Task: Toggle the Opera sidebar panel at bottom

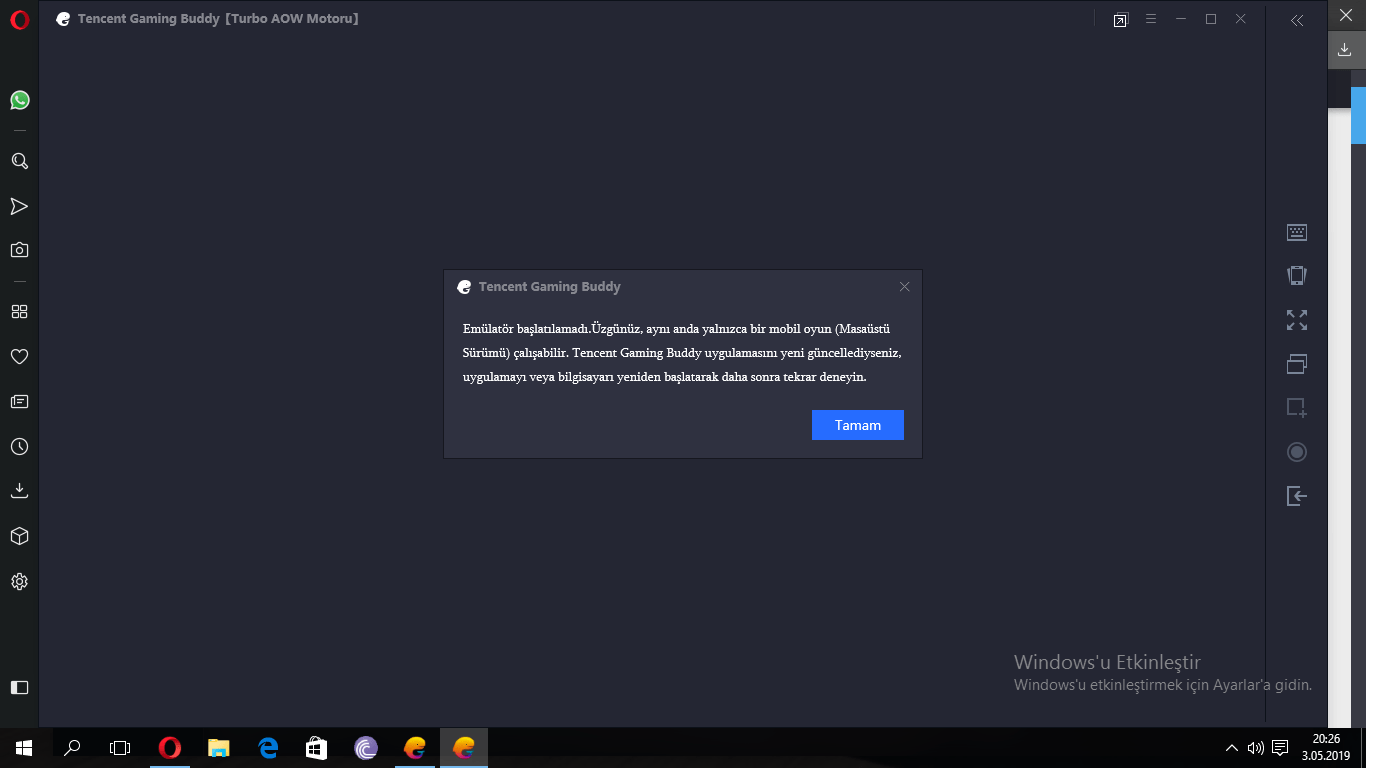Action: (19, 687)
